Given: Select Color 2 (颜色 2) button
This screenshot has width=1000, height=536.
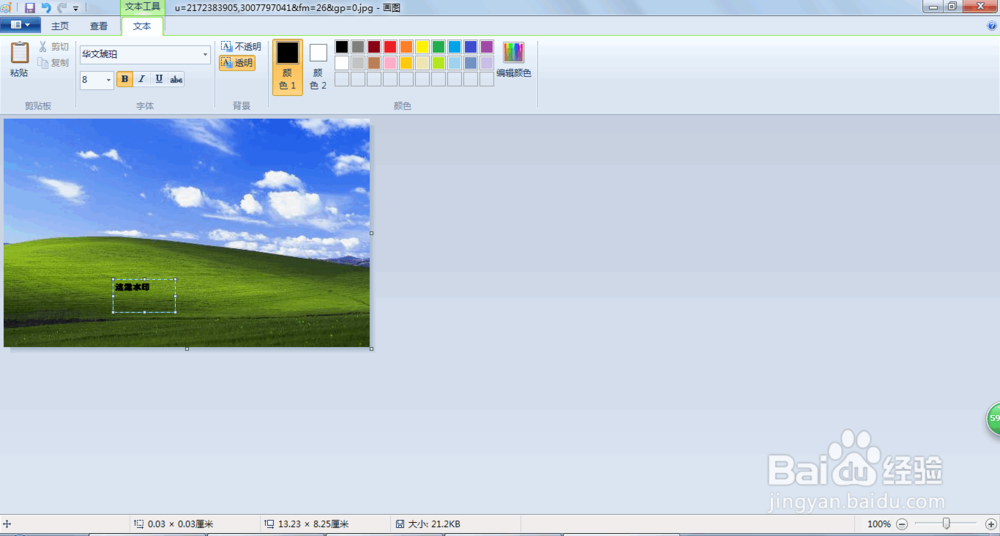Looking at the screenshot, I should click(x=318, y=67).
